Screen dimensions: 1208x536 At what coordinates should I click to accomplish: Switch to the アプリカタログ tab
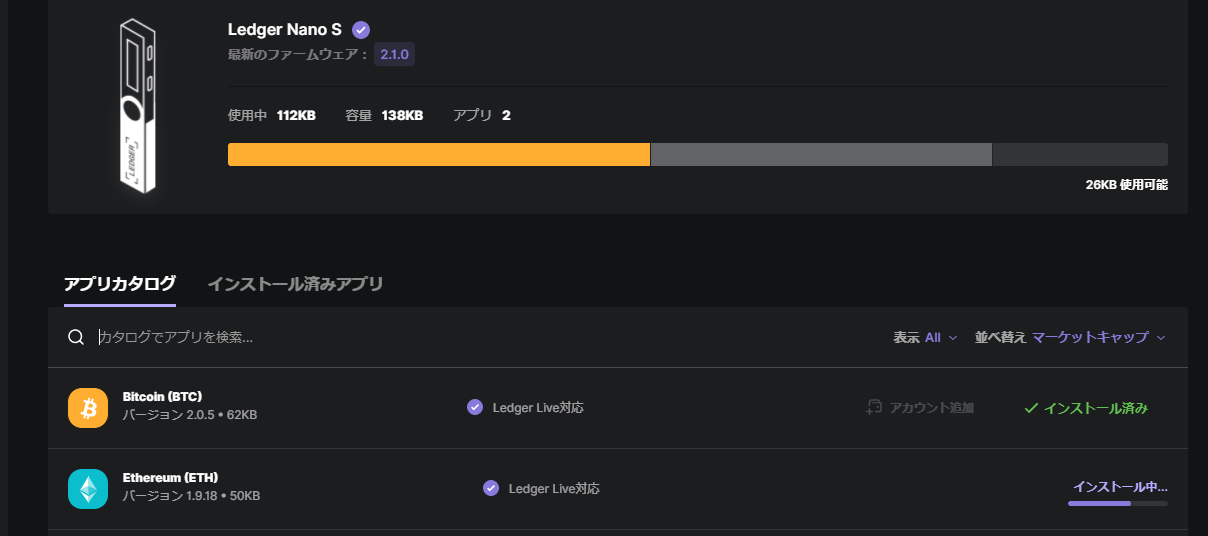120,284
